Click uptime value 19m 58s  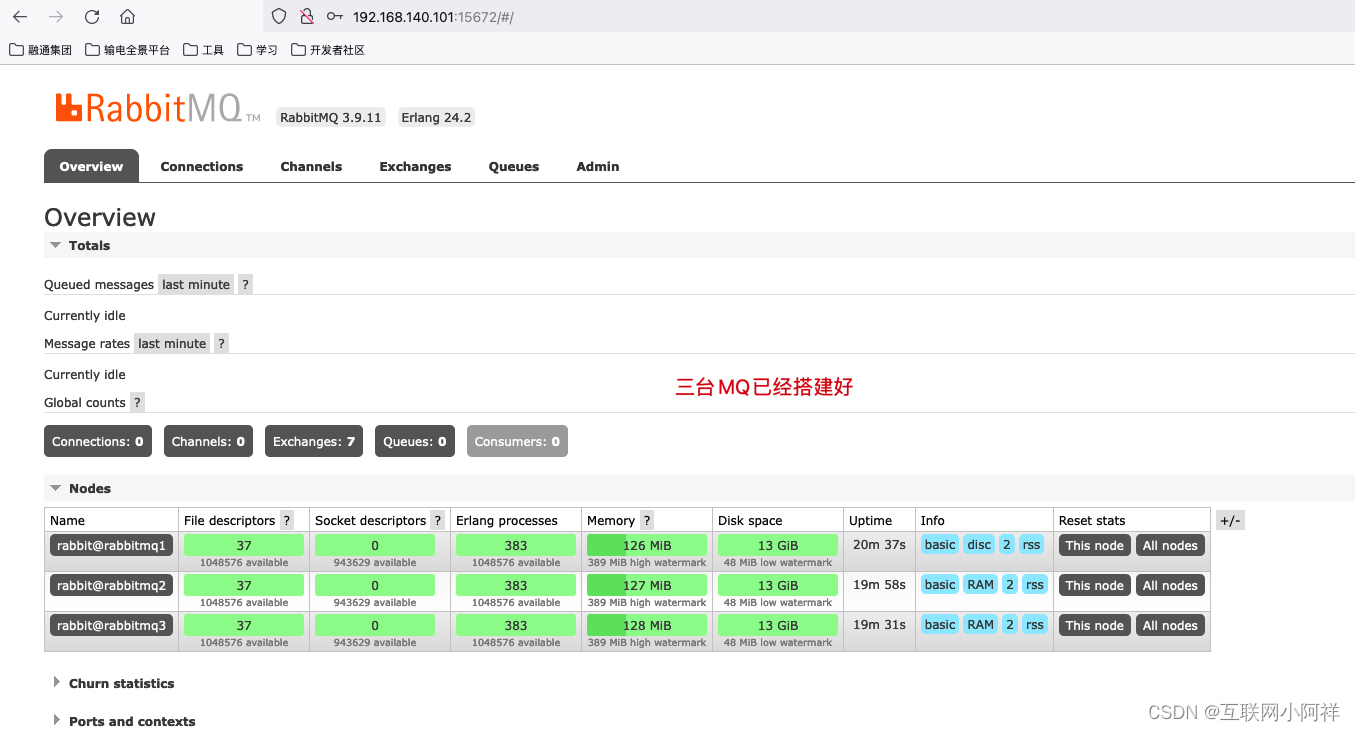click(x=879, y=584)
